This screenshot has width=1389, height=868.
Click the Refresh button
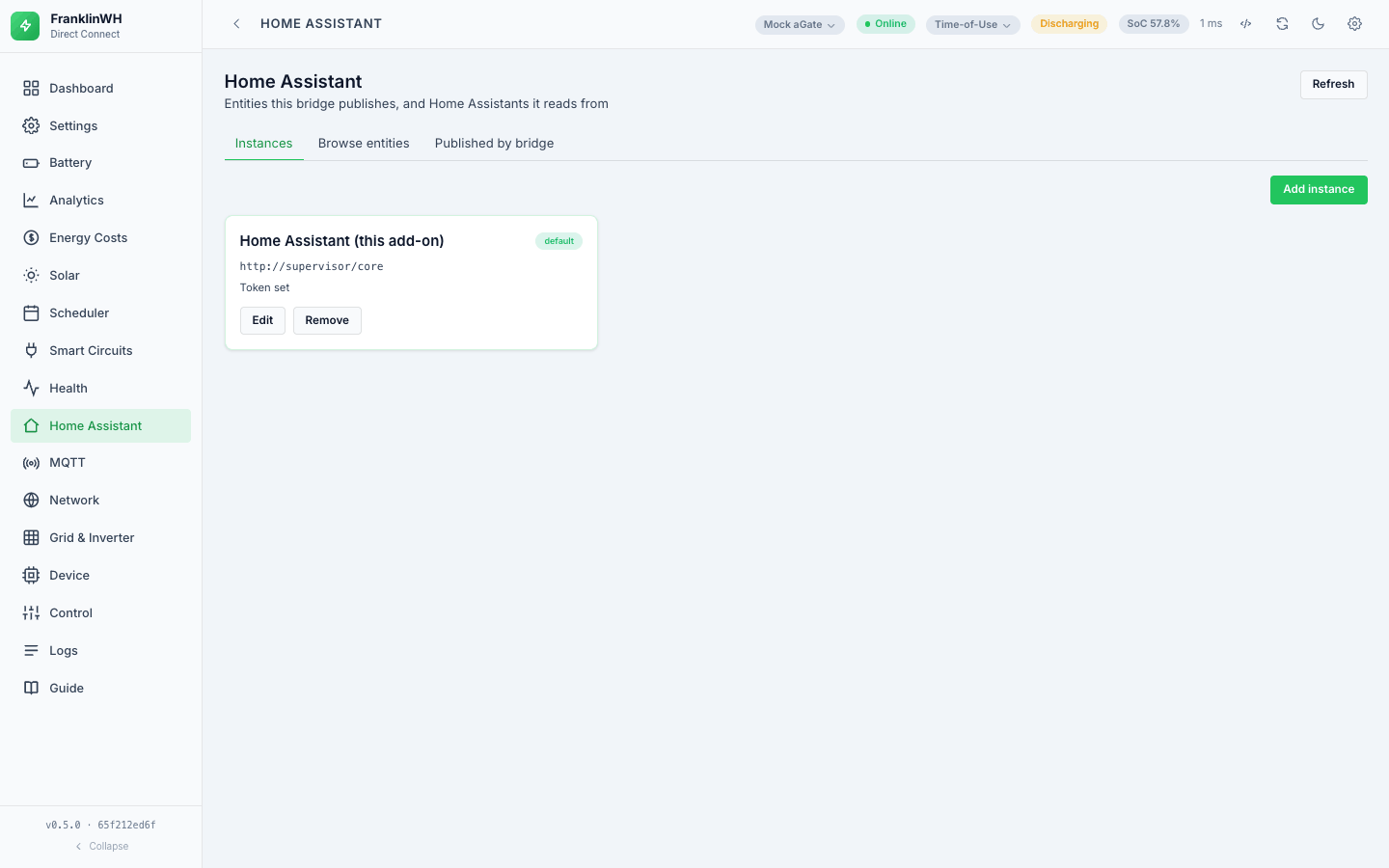1333,85
